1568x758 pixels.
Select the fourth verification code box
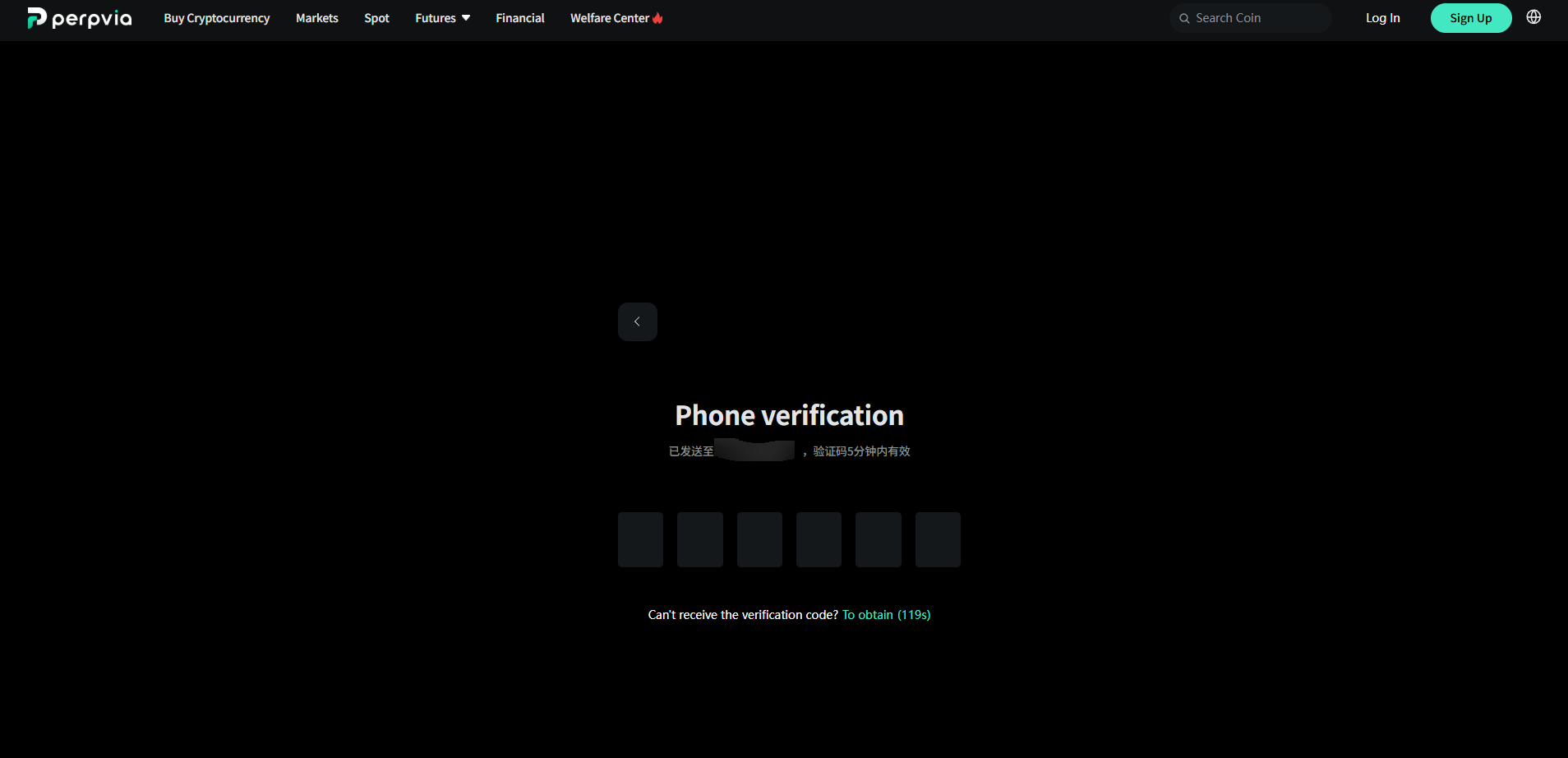[819, 539]
